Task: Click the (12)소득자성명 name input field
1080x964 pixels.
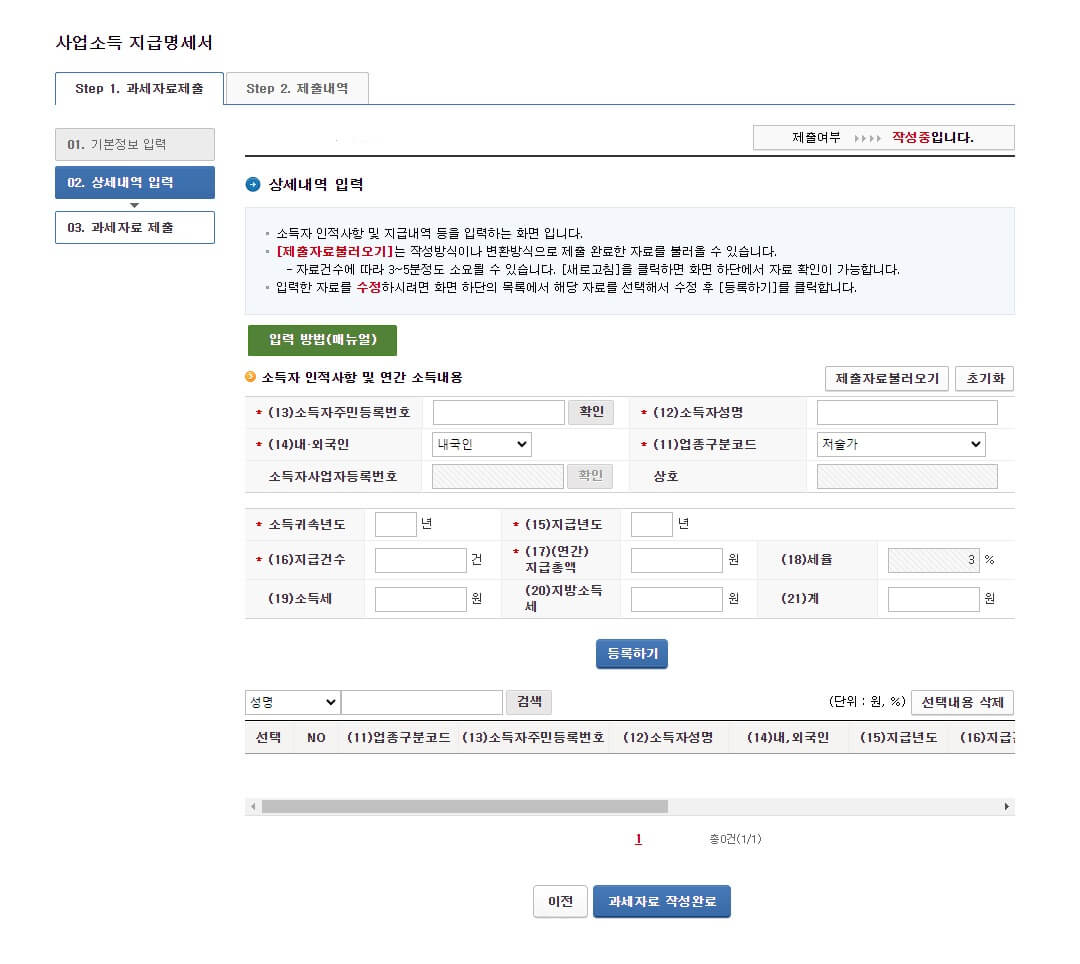Action: coord(906,411)
